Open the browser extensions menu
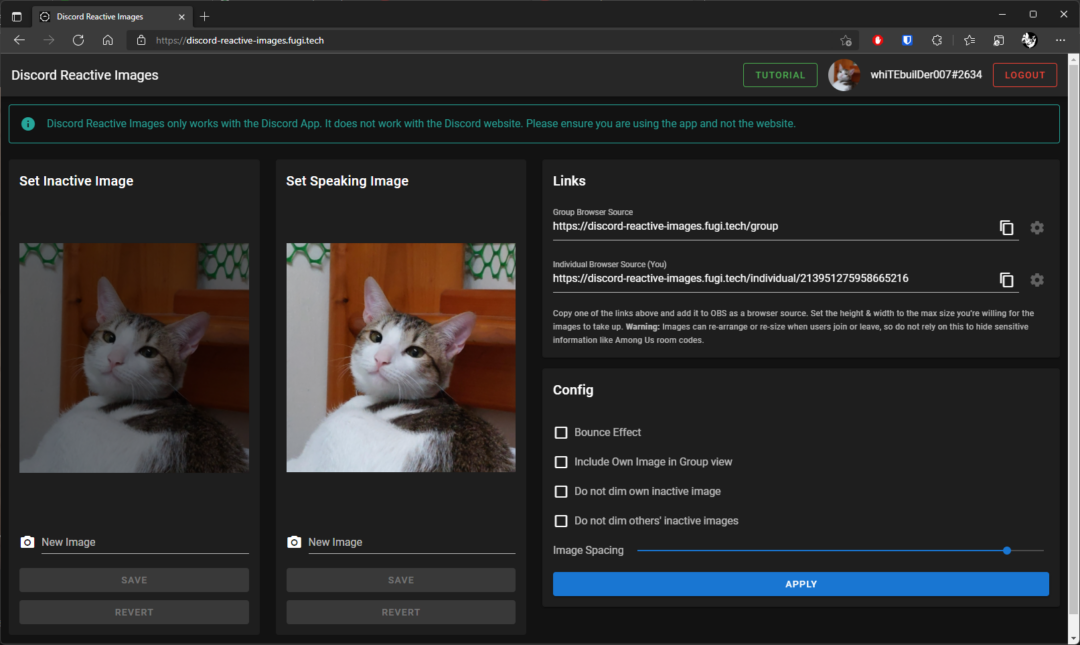Viewport: 1080px width, 645px height. point(937,40)
